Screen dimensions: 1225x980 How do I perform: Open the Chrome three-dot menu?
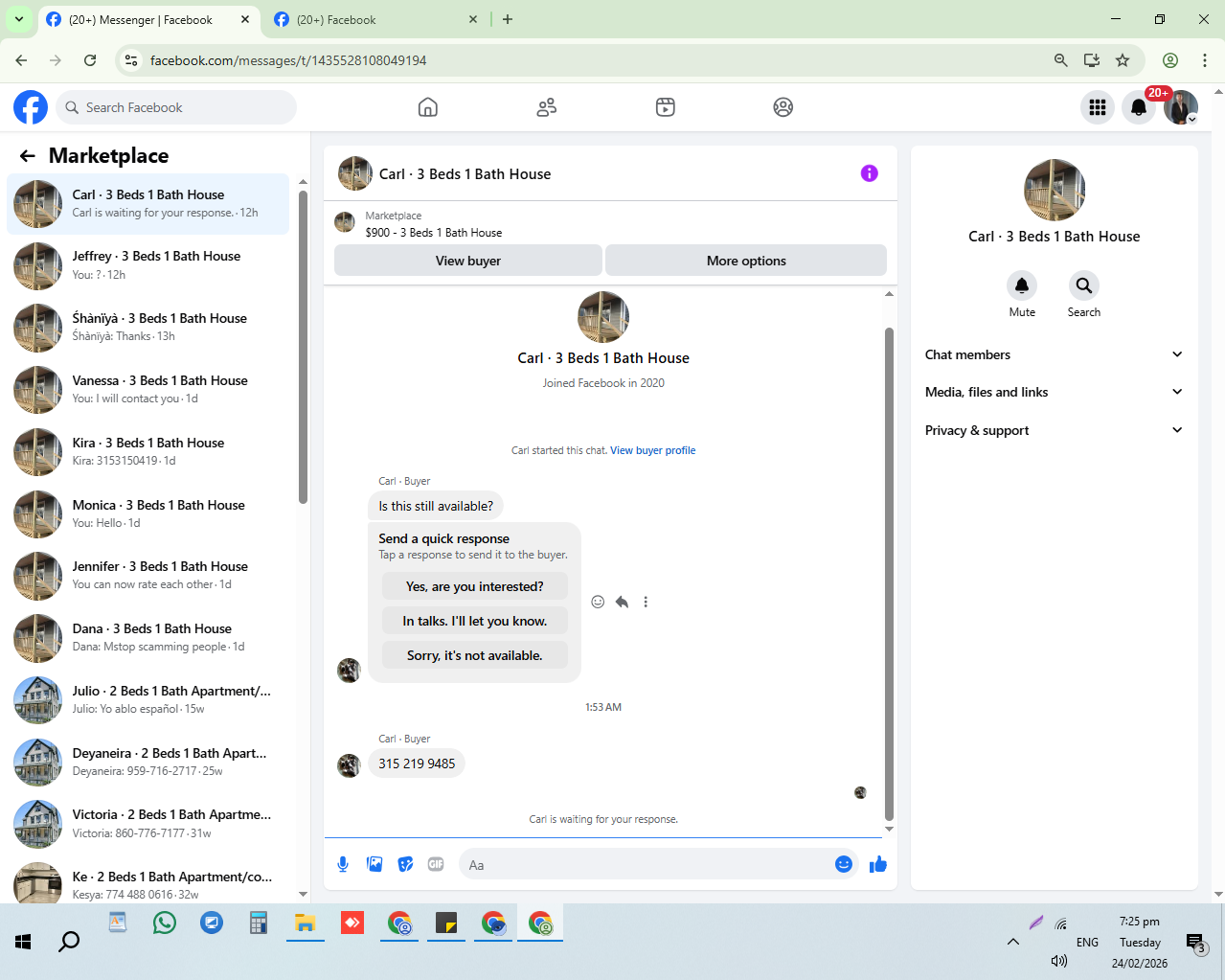(x=1205, y=60)
